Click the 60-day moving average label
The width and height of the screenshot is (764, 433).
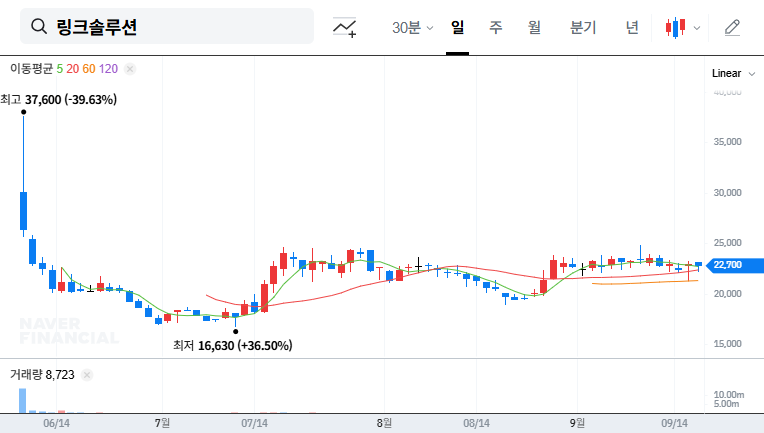click(x=89, y=69)
